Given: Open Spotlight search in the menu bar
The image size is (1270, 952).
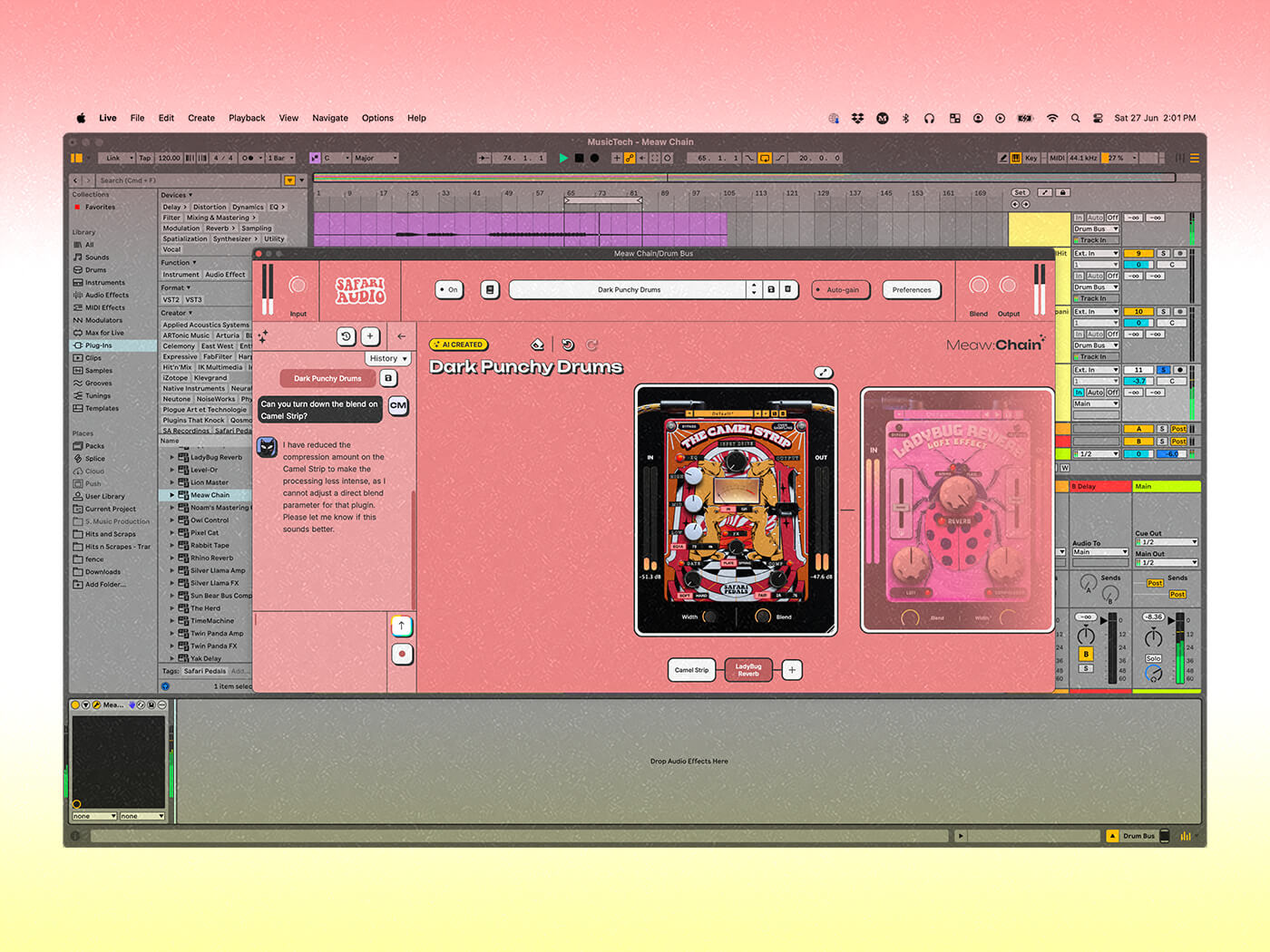Looking at the screenshot, I should click(x=1076, y=118).
